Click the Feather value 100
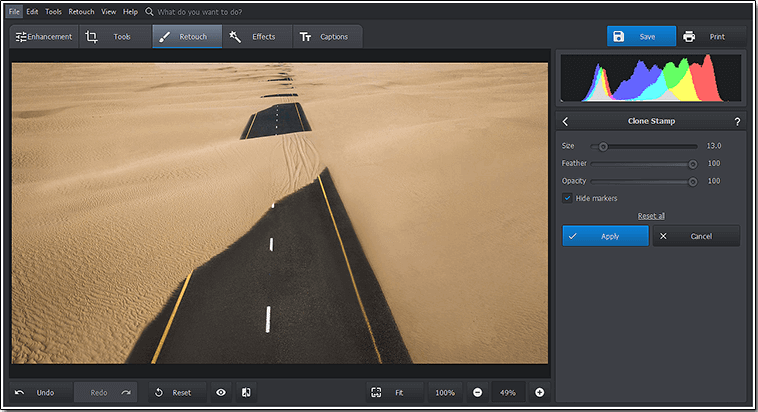This screenshot has width=758, height=412. pos(714,163)
